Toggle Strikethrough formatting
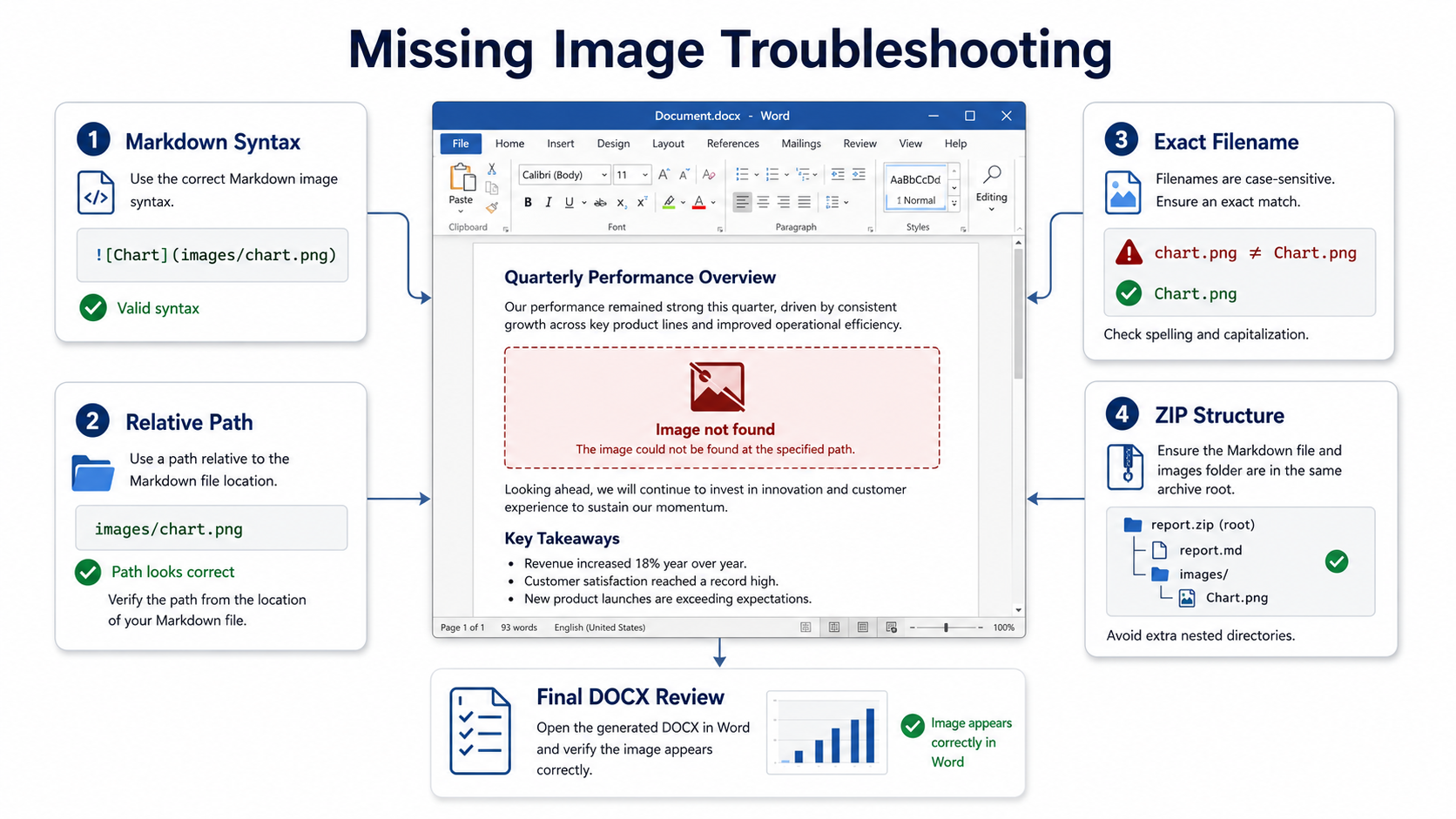Screen dimensions: 1456x819 pos(600,203)
